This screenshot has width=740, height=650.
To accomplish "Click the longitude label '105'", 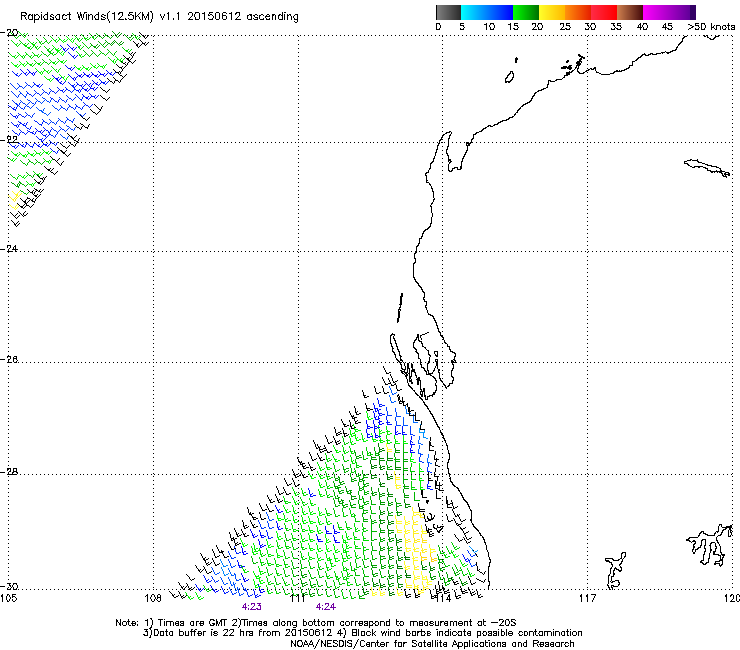I will coord(8,599).
